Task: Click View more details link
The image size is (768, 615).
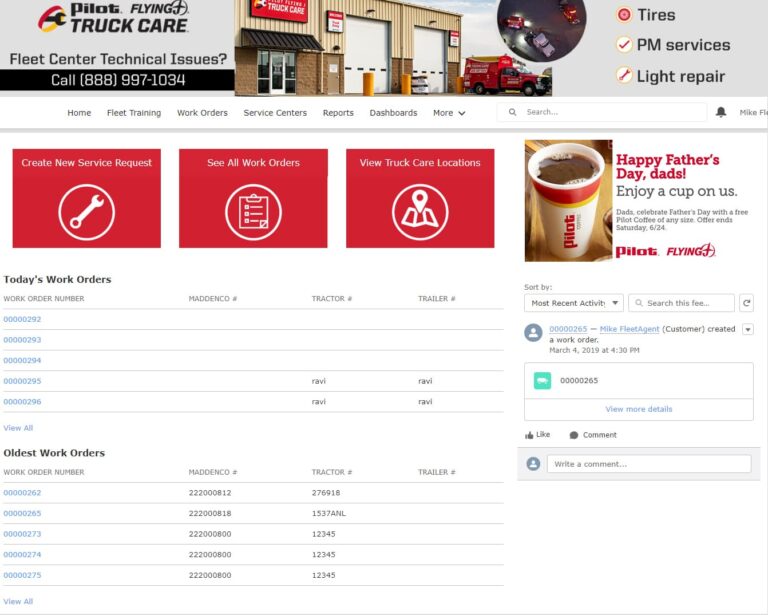Action: click(x=638, y=409)
